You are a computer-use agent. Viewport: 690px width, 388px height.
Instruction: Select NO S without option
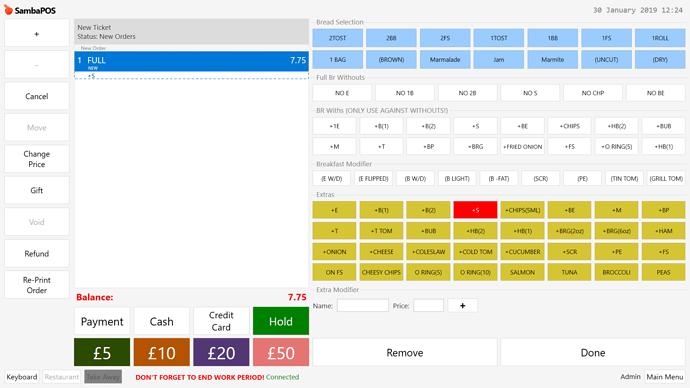coord(530,93)
